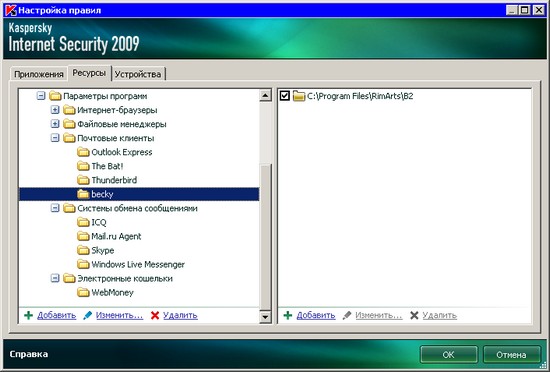Viewport: 550px width, 372px height.
Task: Expand the Интернет-браузеры node
Action: click(x=55, y=110)
